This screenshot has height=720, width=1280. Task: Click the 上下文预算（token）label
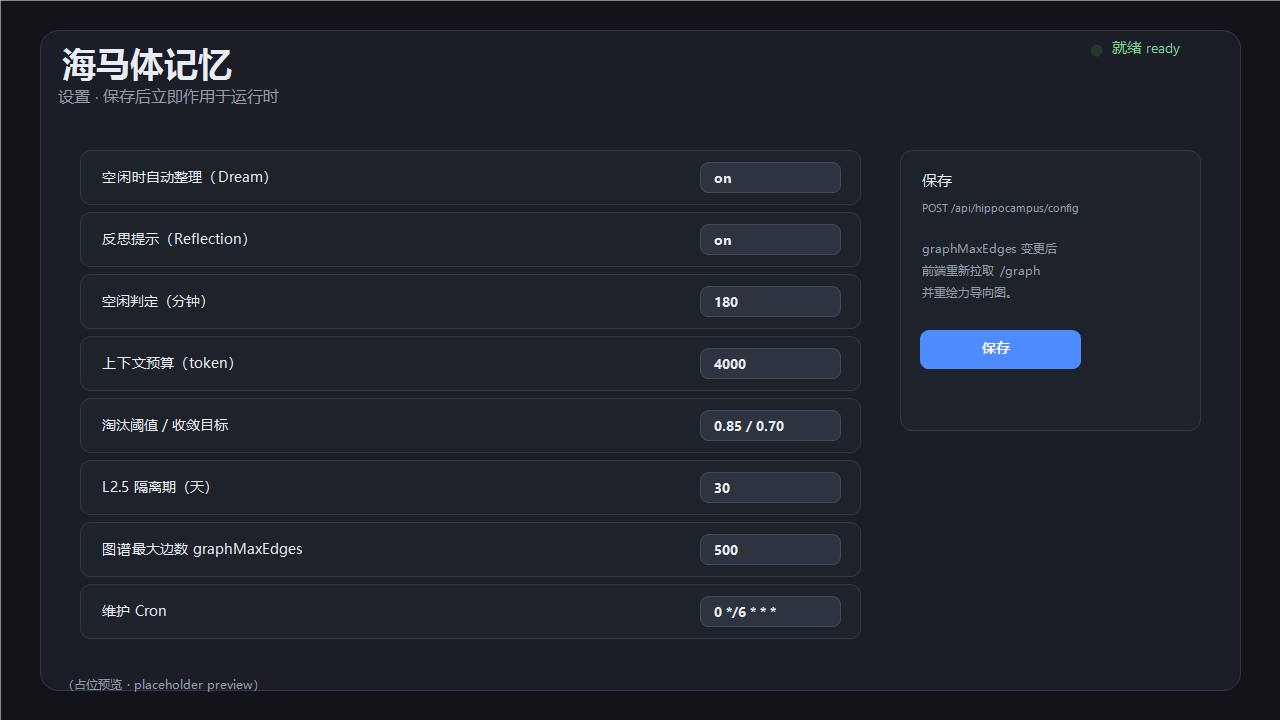168,363
